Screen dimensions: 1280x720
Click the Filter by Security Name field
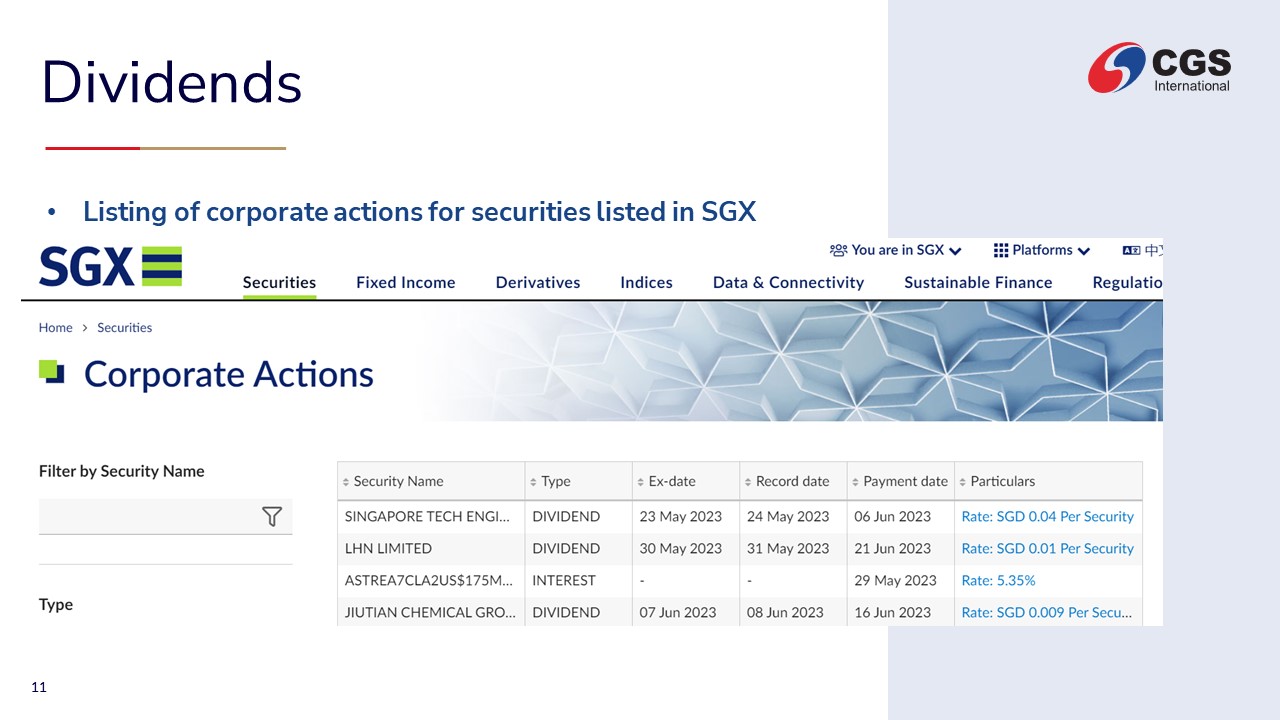tap(150, 516)
